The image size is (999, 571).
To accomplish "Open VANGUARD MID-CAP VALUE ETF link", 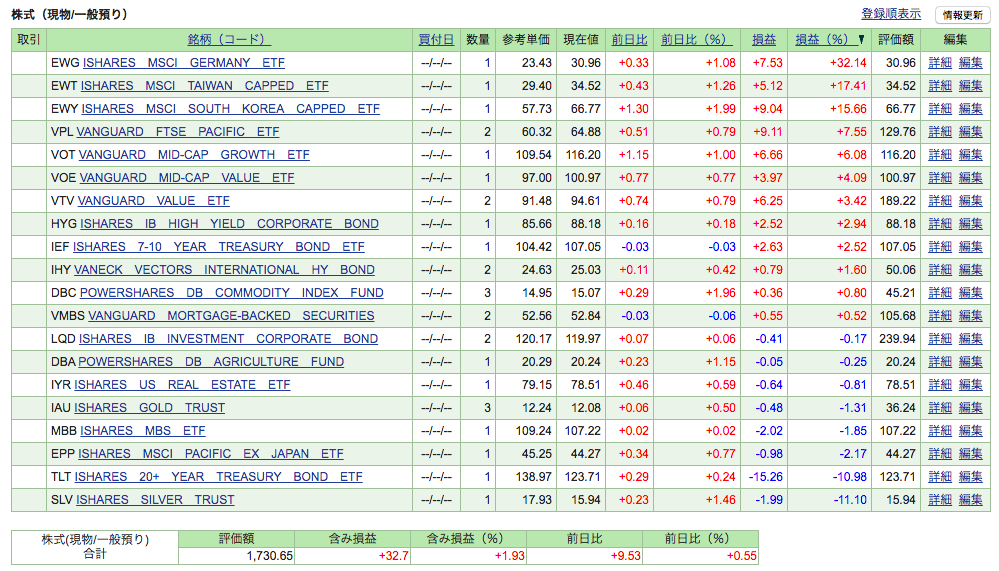I will (x=187, y=177).
